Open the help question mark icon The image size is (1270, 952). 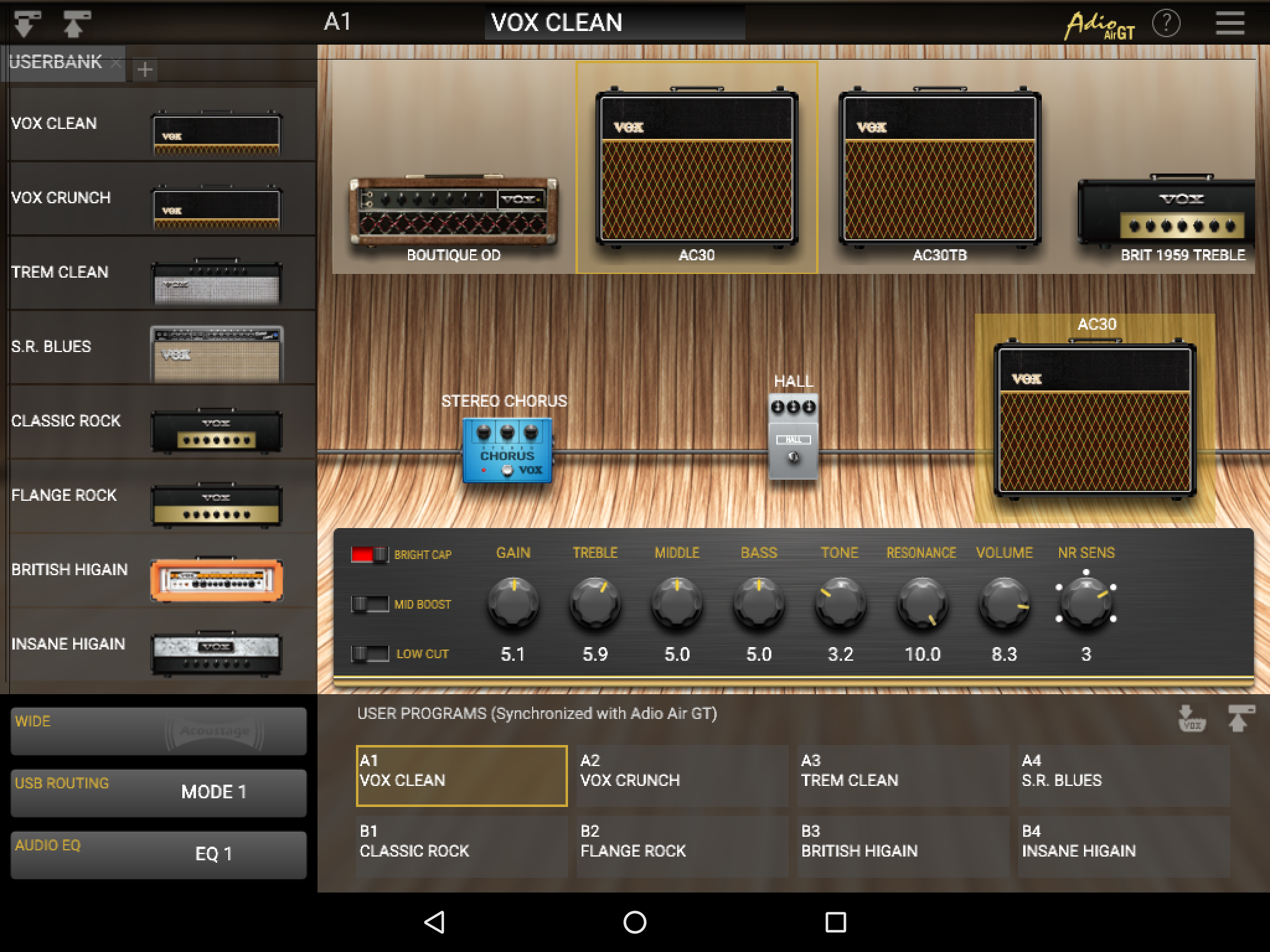[1166, 24]
